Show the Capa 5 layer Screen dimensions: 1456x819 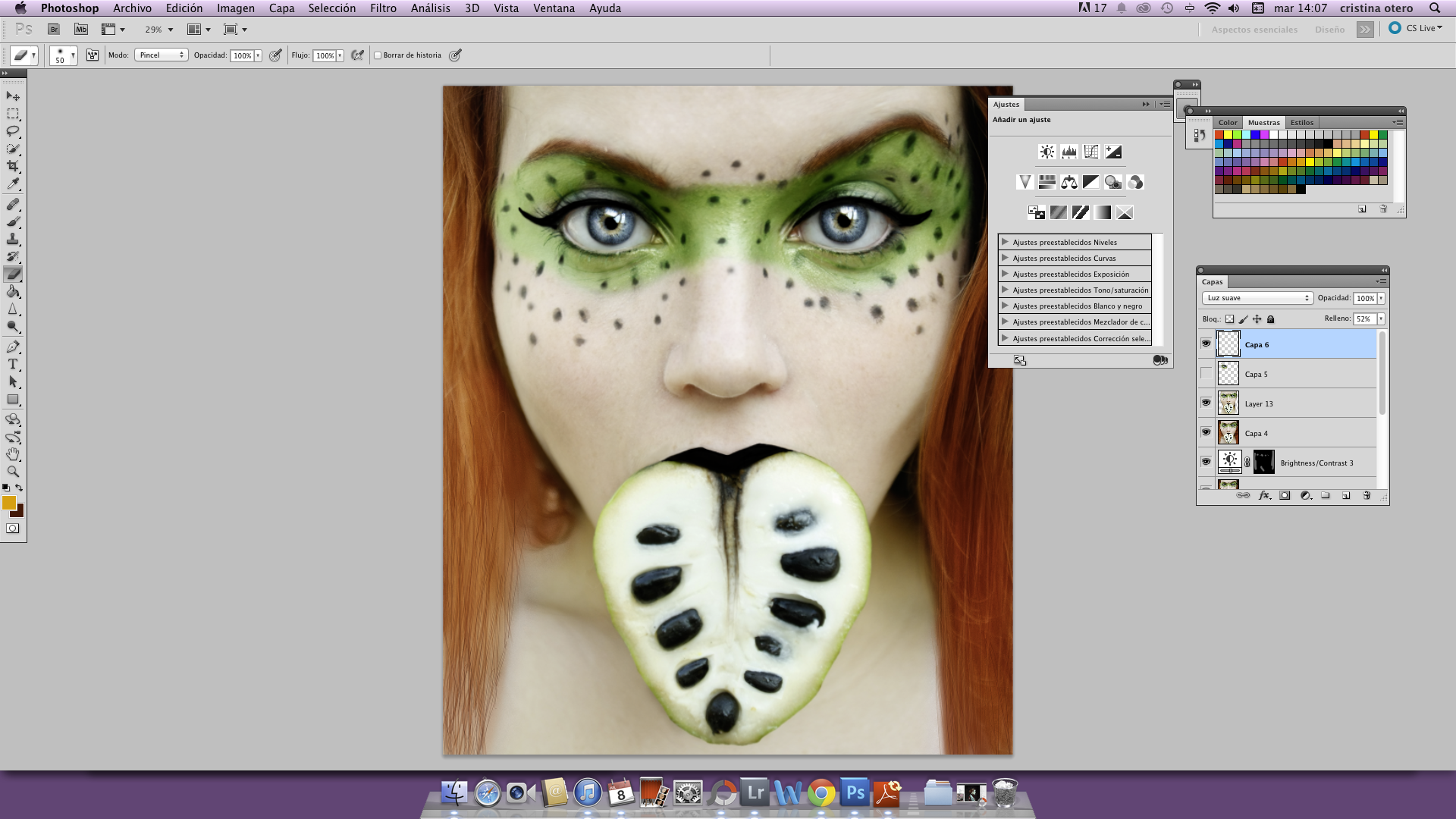point(1206,373)
